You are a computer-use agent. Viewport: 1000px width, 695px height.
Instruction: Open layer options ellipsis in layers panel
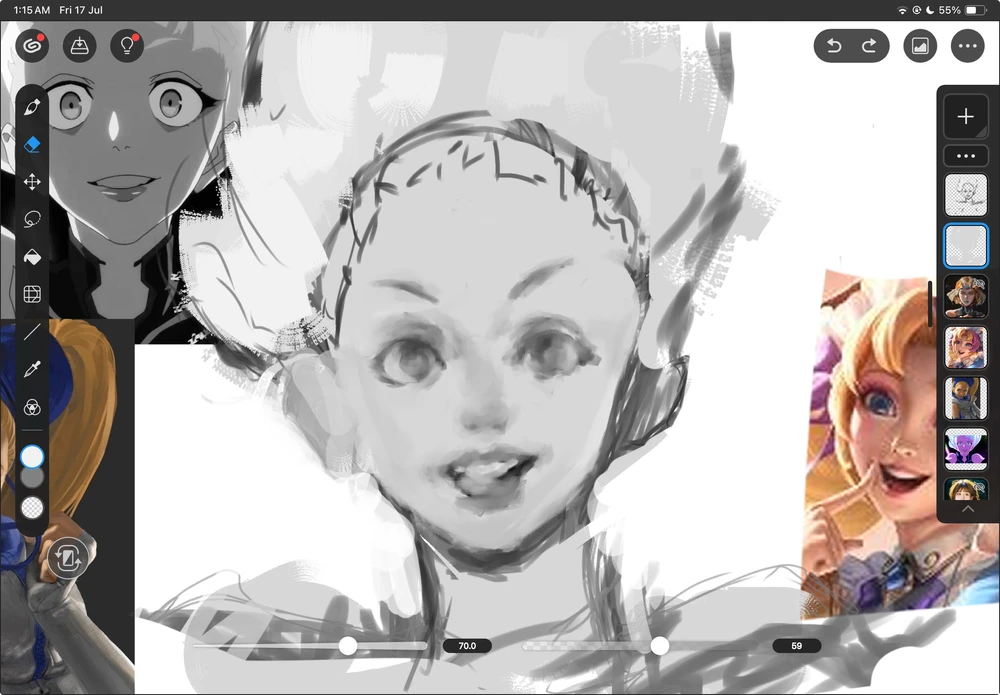(966, 156)
